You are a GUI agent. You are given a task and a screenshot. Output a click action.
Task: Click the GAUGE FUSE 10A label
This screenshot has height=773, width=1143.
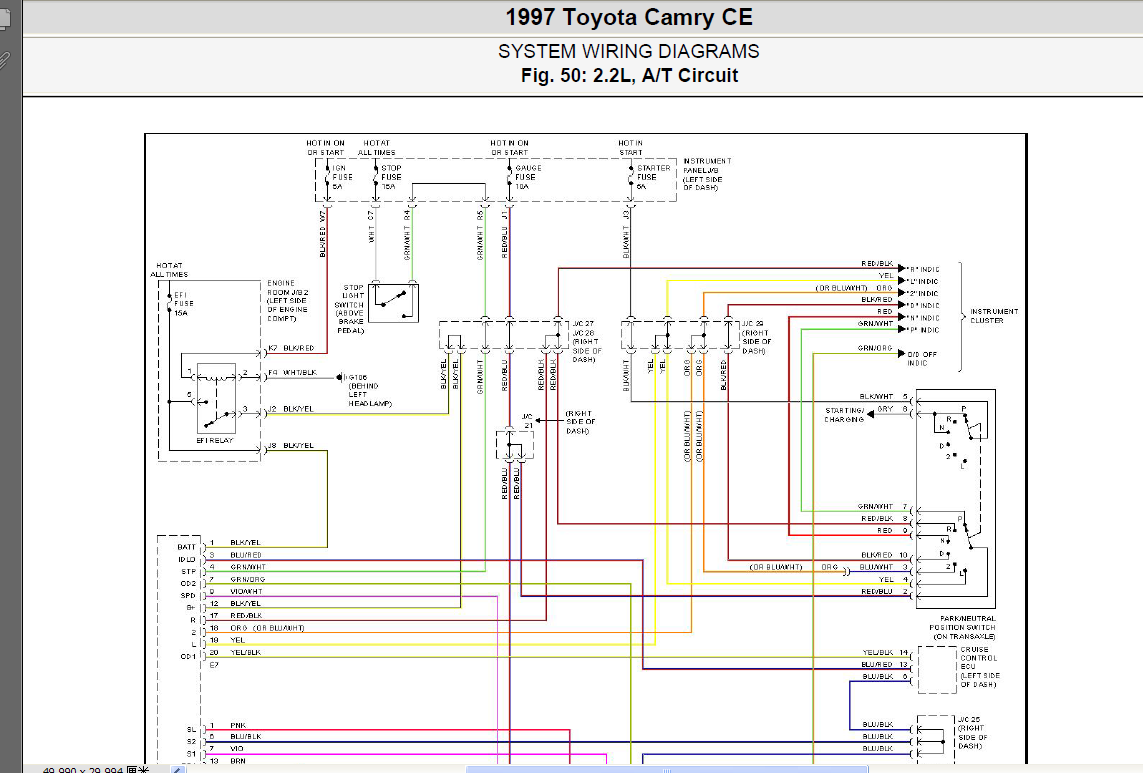528,177
